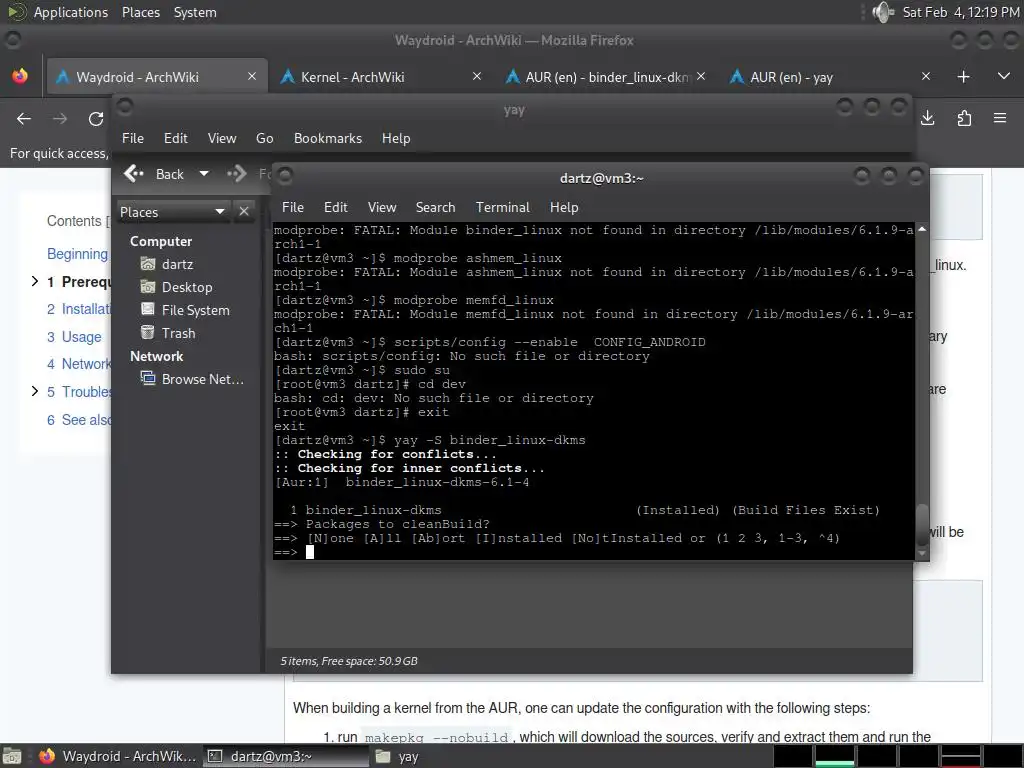Screen dimensions: 1024x768
Task: Open Firefox hamburger application menu
Action: (x=1000, y=118)
